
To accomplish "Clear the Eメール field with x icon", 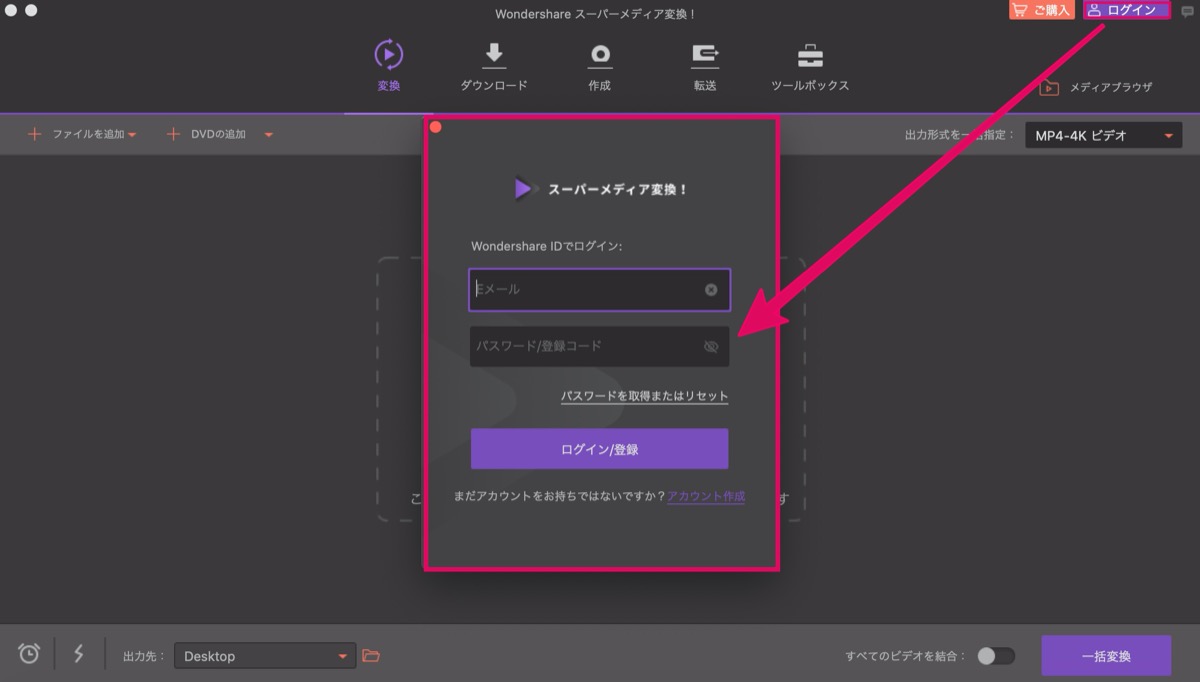I will pyautogui.click(x=711, y=290).
